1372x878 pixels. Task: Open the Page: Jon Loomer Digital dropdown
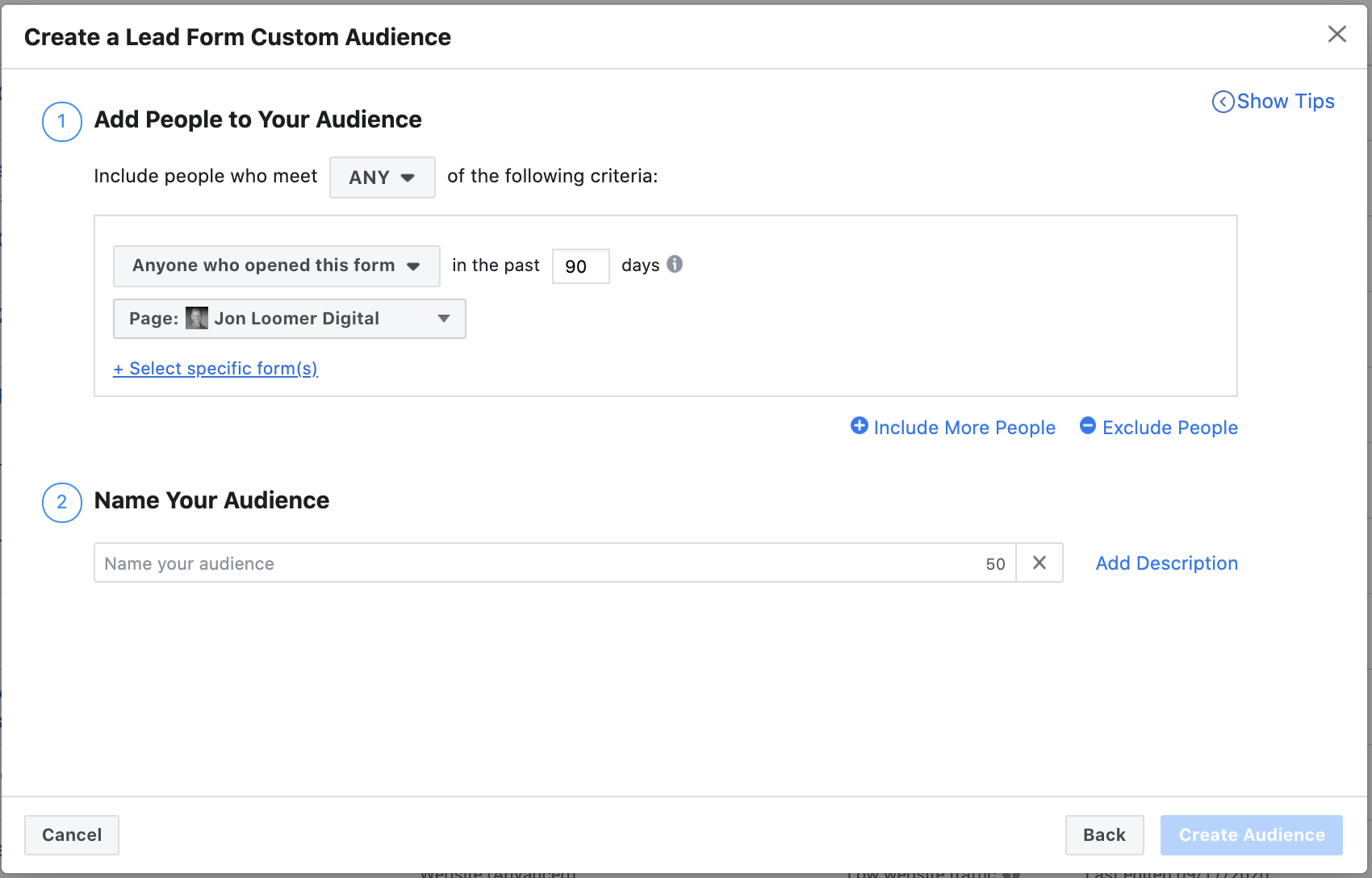289,319
